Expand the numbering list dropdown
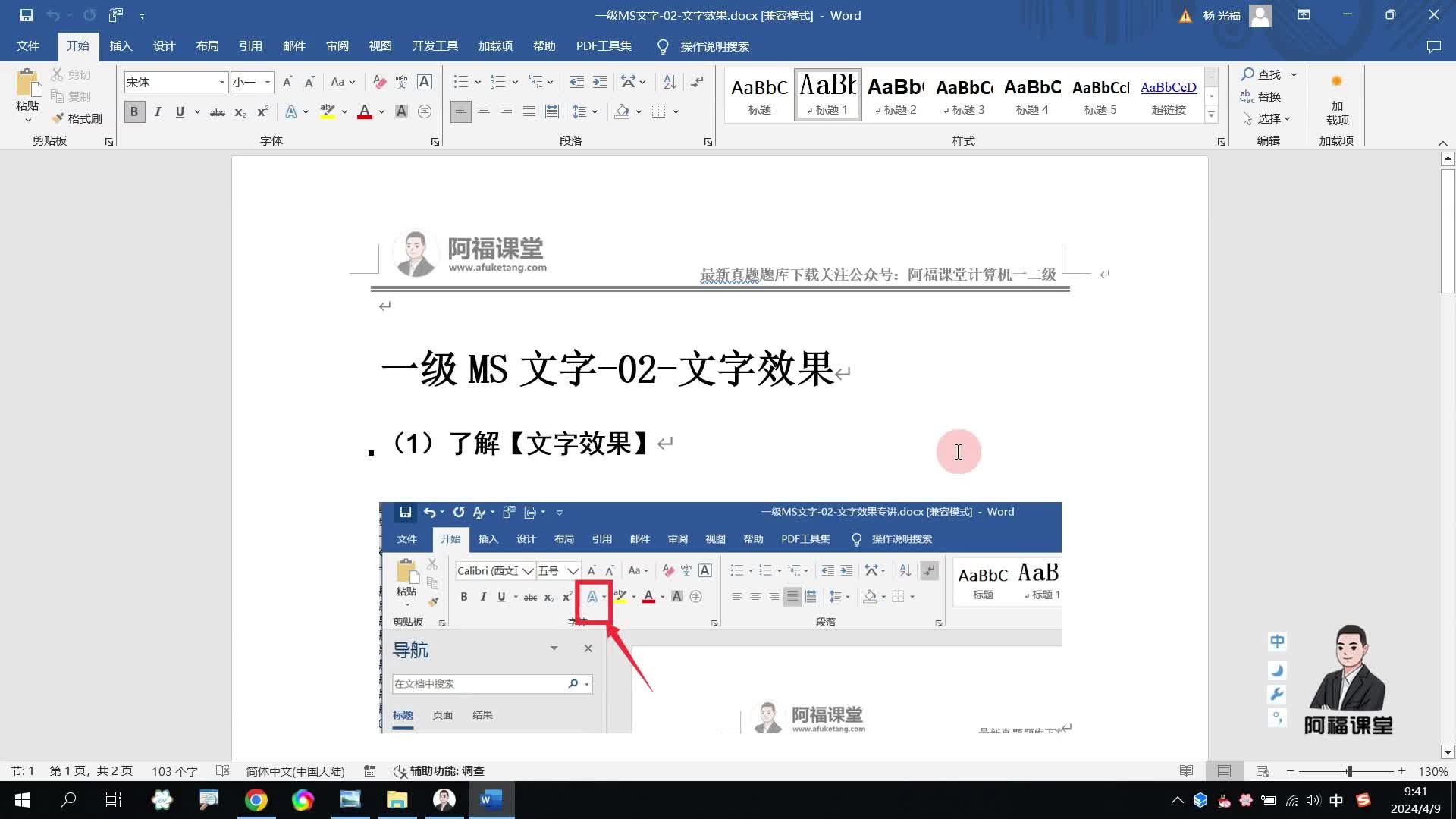This screenshot has width=1456, height=819. click(515, 82)
